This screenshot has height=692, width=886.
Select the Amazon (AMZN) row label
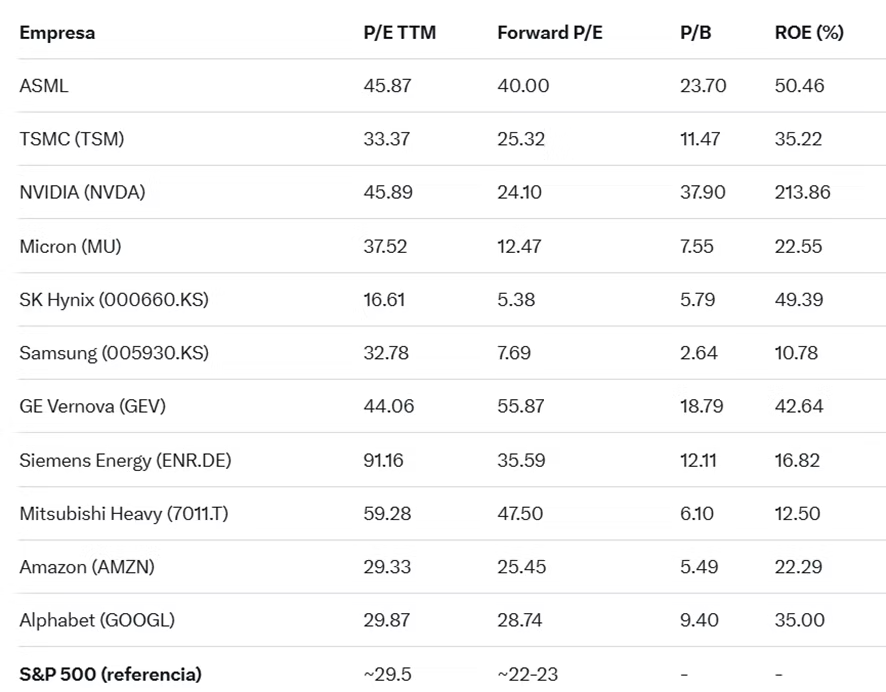point(87,567)
